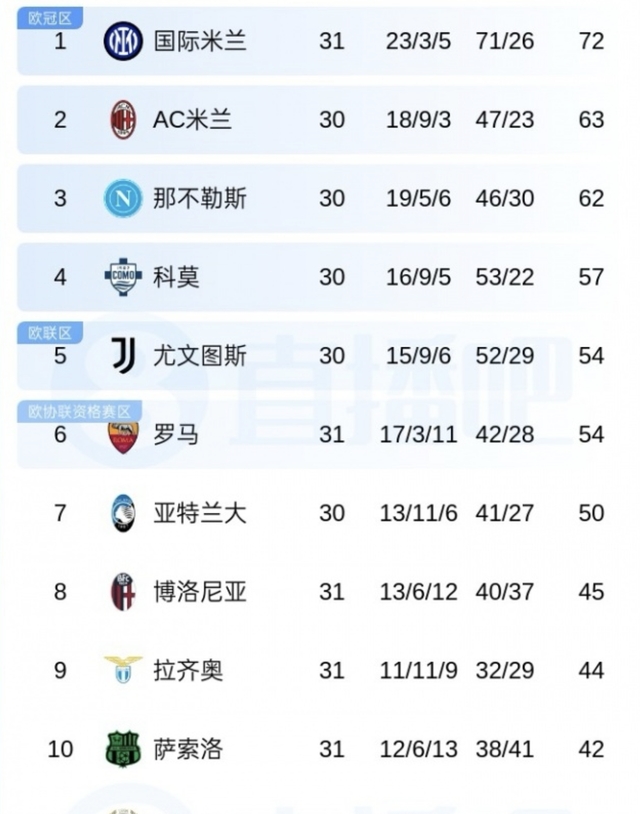This screenshot has height=814, width=640.
Task: Select 拉齐奥 goals figure 32/29
Action: 504,669
